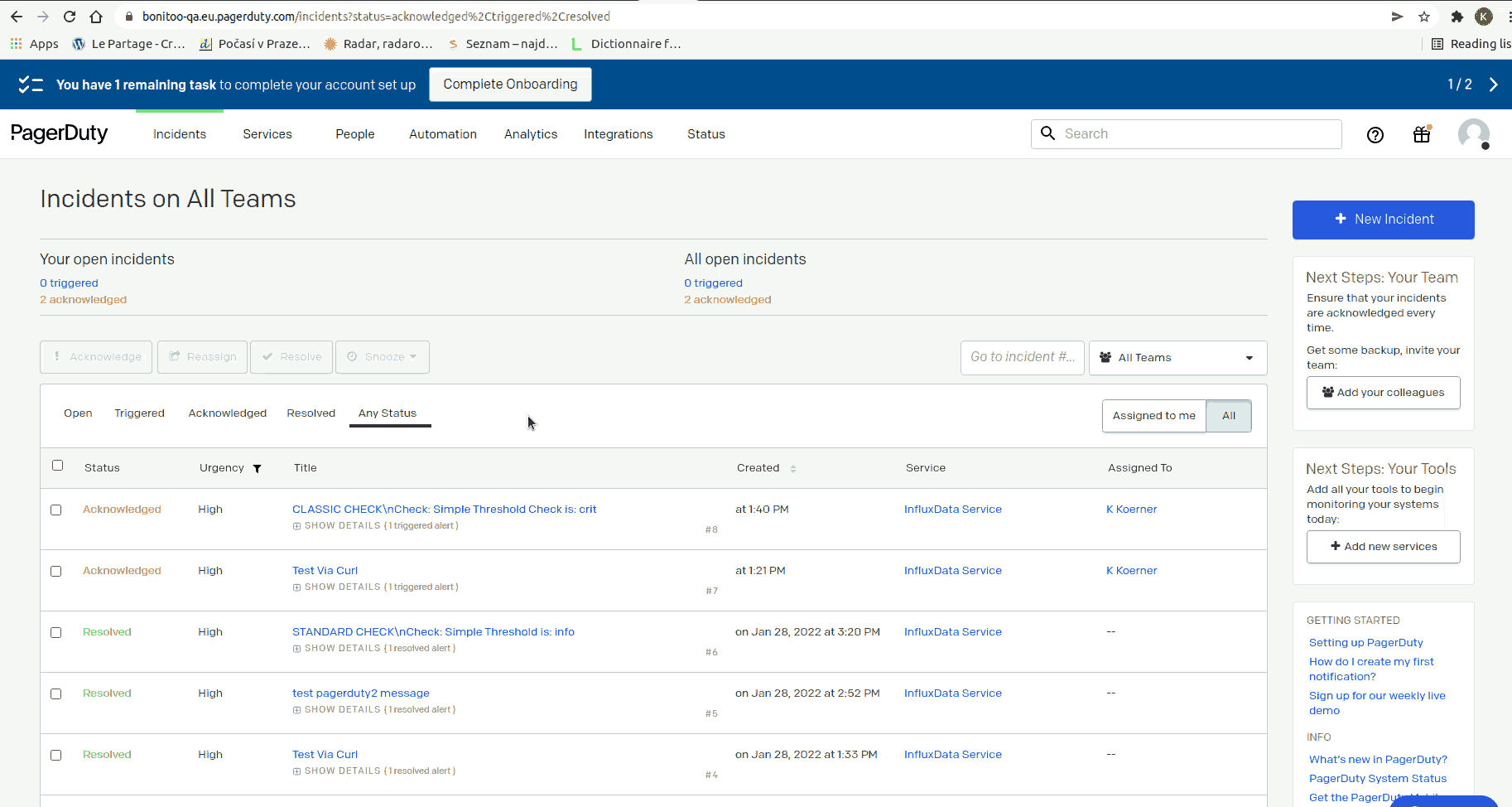1512x807 pixels.
Task: Open the Snooze dropdown
Action: (383, 357)
